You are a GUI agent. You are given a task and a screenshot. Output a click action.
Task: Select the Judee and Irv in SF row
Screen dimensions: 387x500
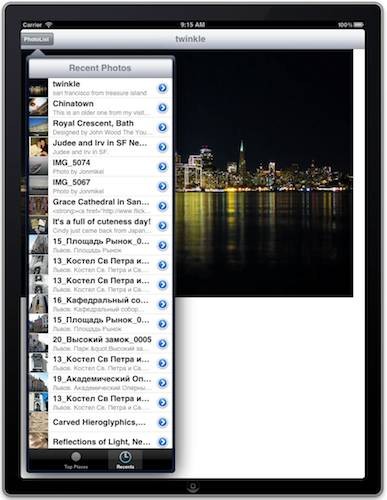click(x=100, y=147)
